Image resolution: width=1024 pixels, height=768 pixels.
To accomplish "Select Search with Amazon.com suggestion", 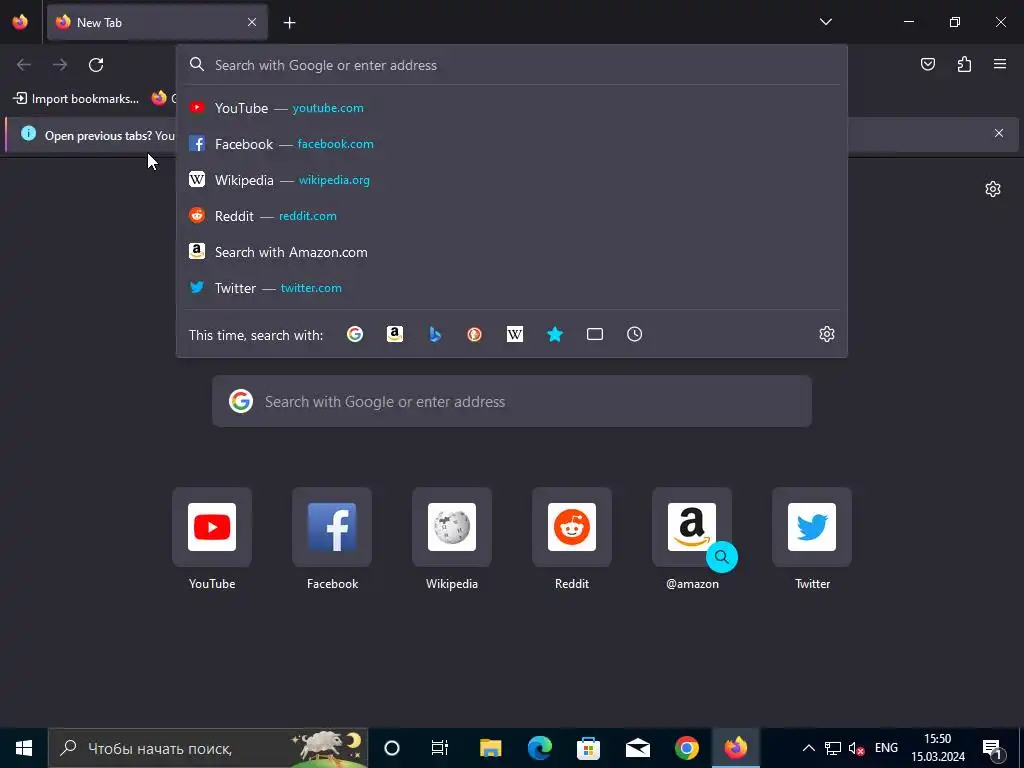I will [513, 252].
